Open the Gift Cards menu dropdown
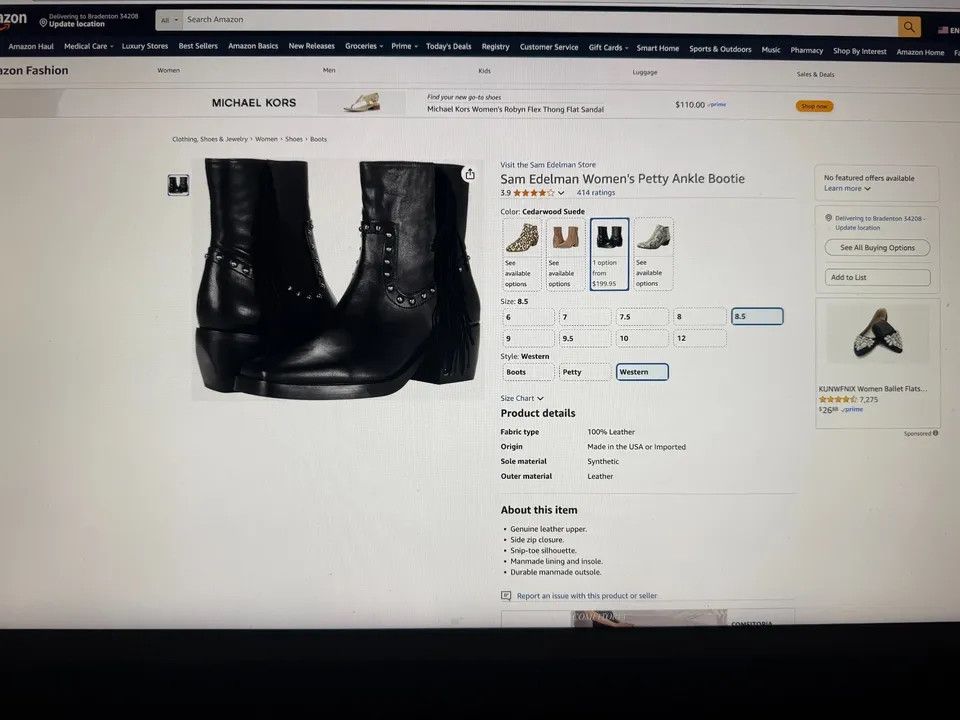This screenshot has height=720, width=960. point(609,48)
